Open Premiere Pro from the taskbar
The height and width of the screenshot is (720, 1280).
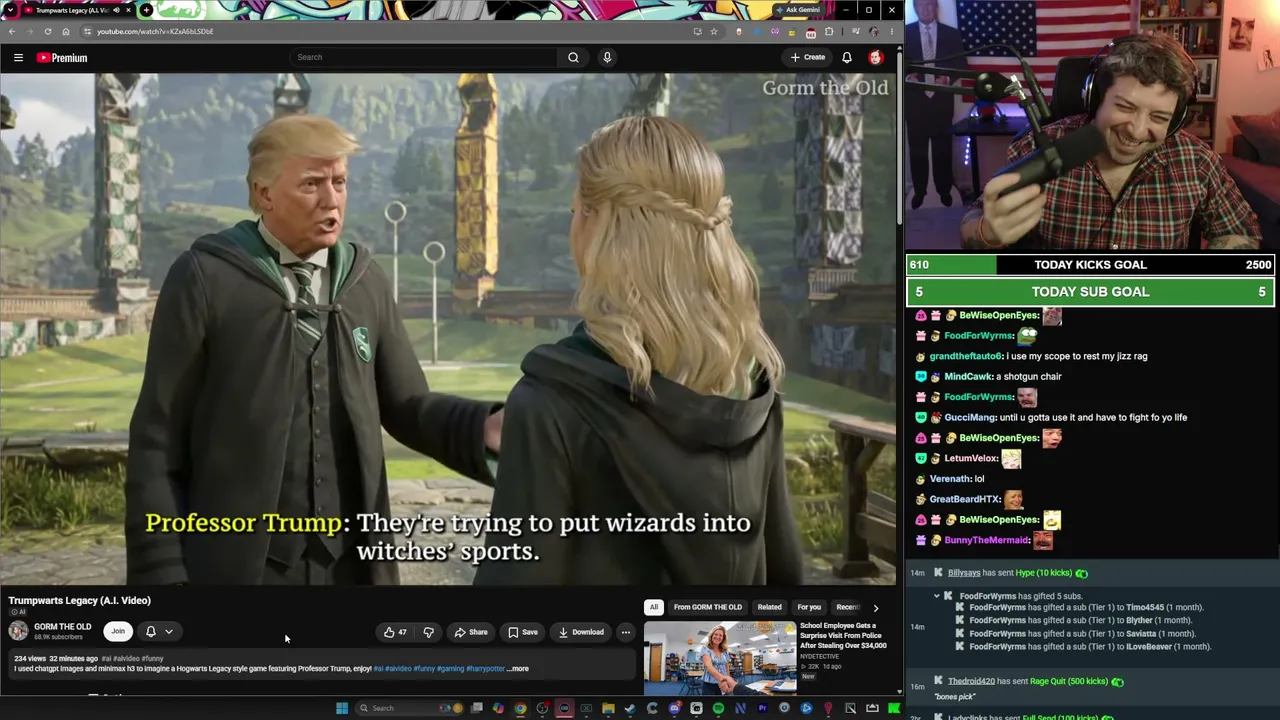point(762,708)
